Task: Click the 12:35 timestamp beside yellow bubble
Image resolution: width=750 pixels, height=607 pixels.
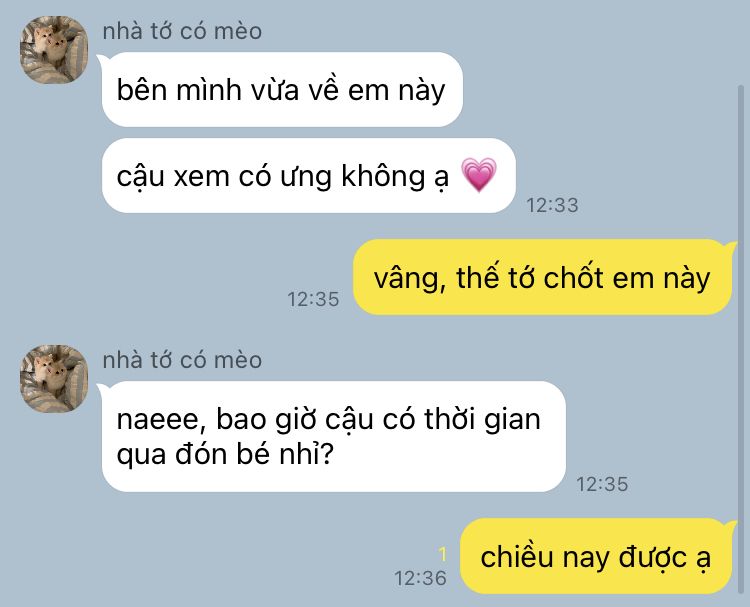Action: (x=313, y=299)
